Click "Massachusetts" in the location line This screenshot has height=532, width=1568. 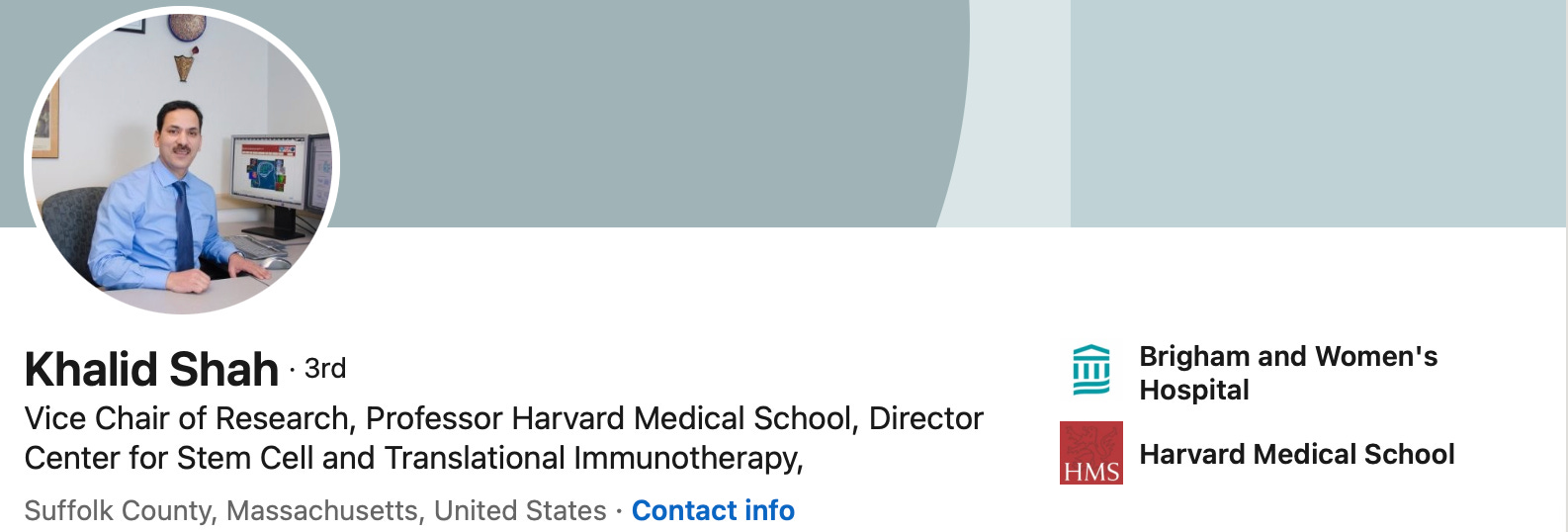pos(322,510)
